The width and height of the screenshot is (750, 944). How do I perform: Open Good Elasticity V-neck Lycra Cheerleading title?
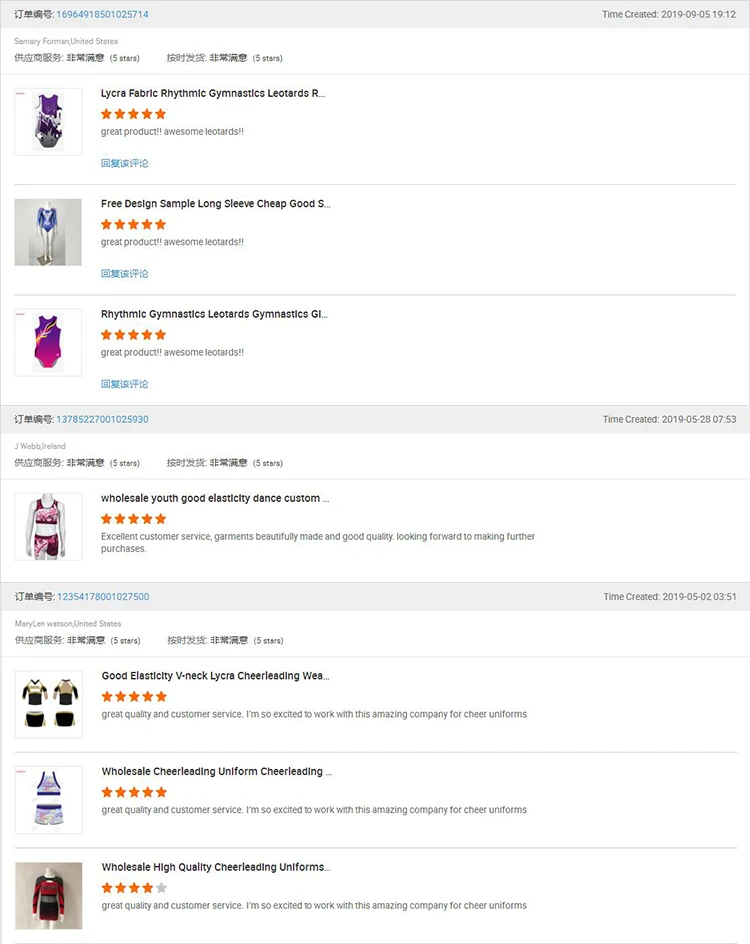(215, 676)
